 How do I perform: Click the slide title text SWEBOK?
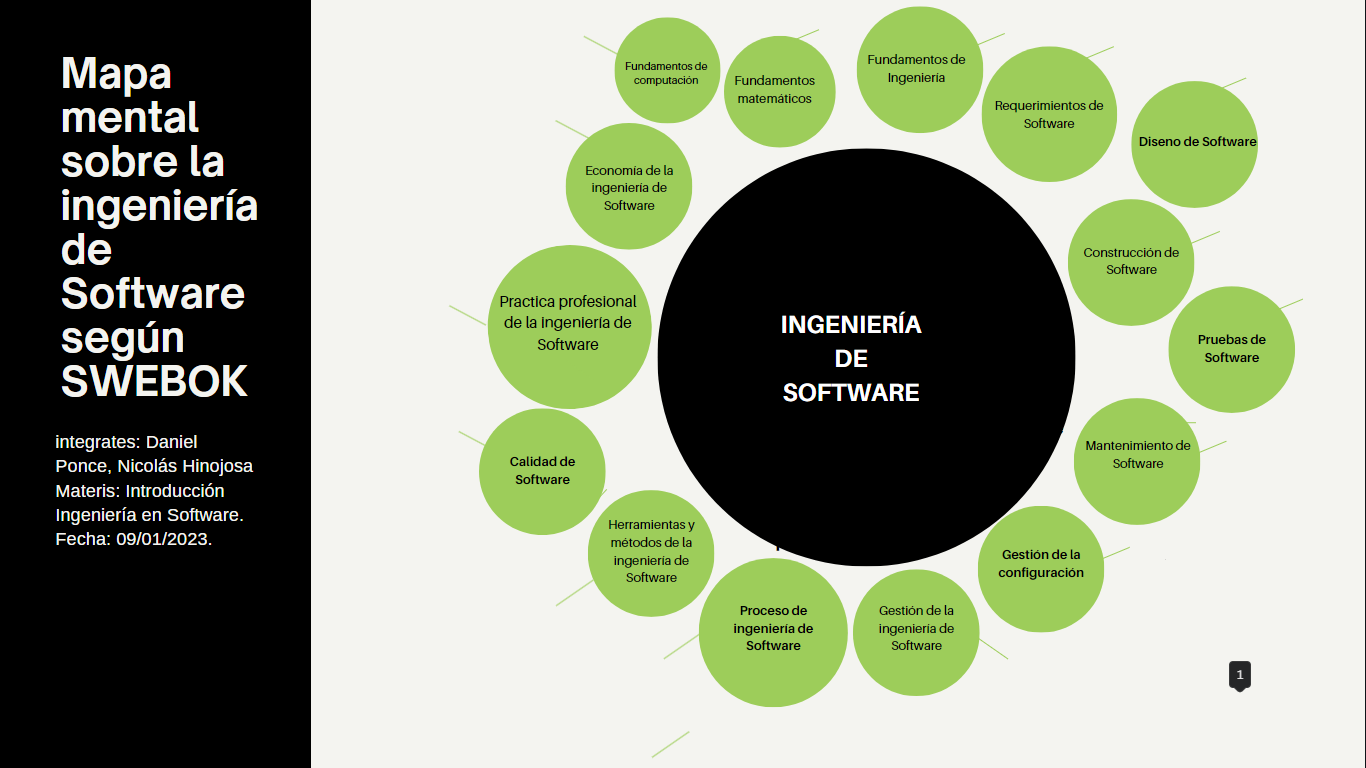(x=152, y=381)
